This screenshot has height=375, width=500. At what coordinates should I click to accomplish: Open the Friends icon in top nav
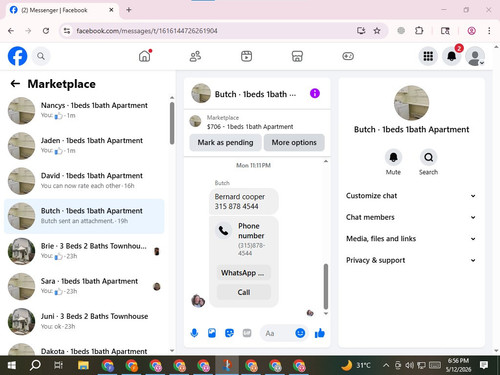[195, 56]
